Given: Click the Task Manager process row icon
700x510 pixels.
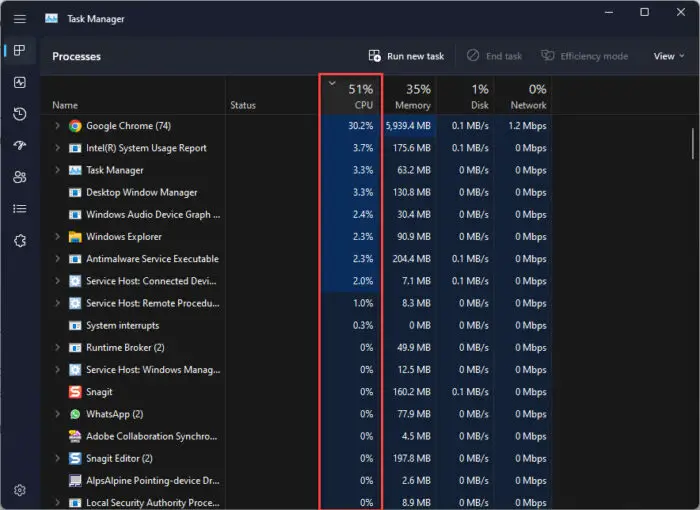Looking at the screenshot, I should point(75,170).
